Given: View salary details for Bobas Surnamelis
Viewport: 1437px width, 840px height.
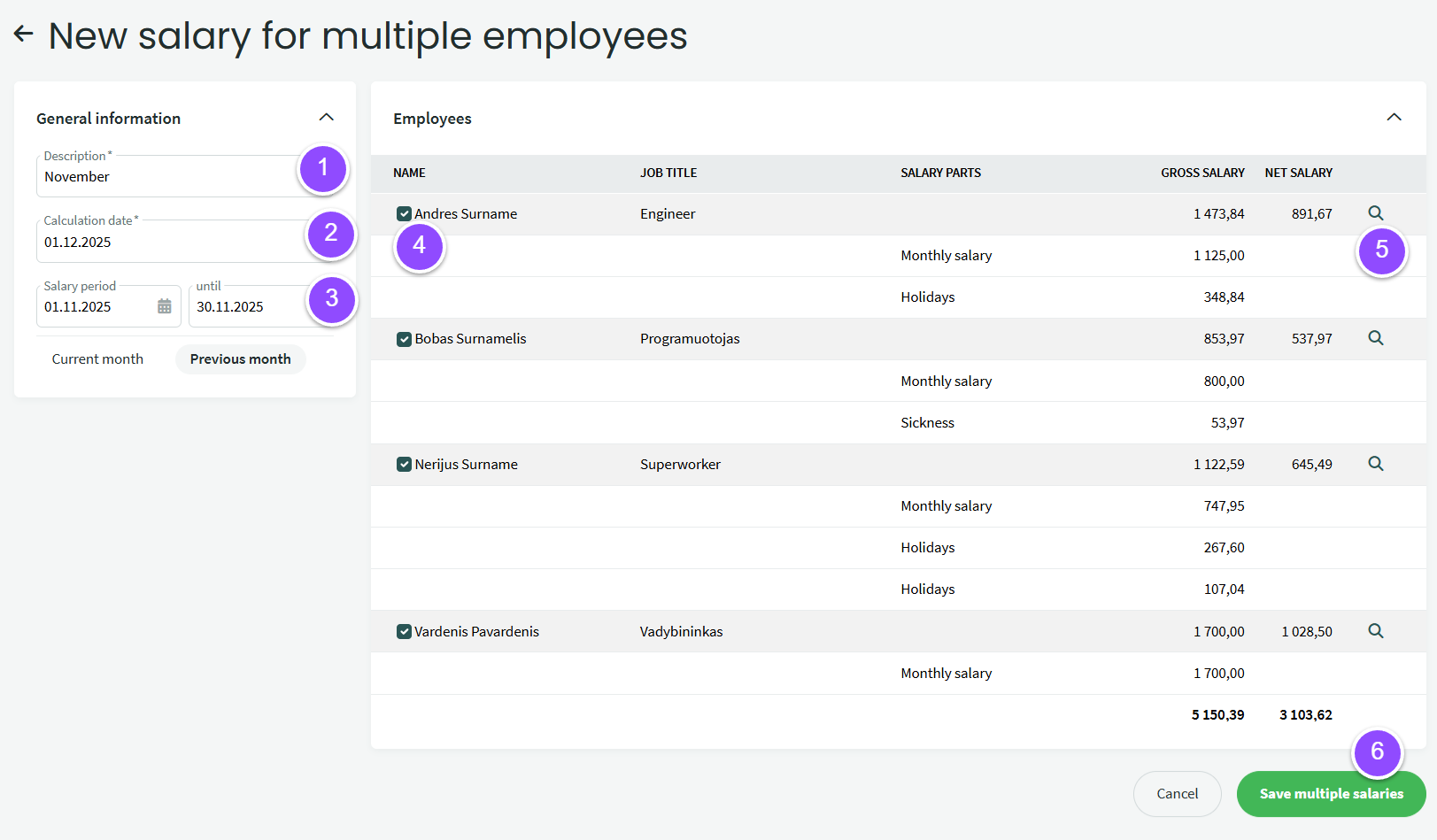Looking at the screenshot, I should point(1375,338).
